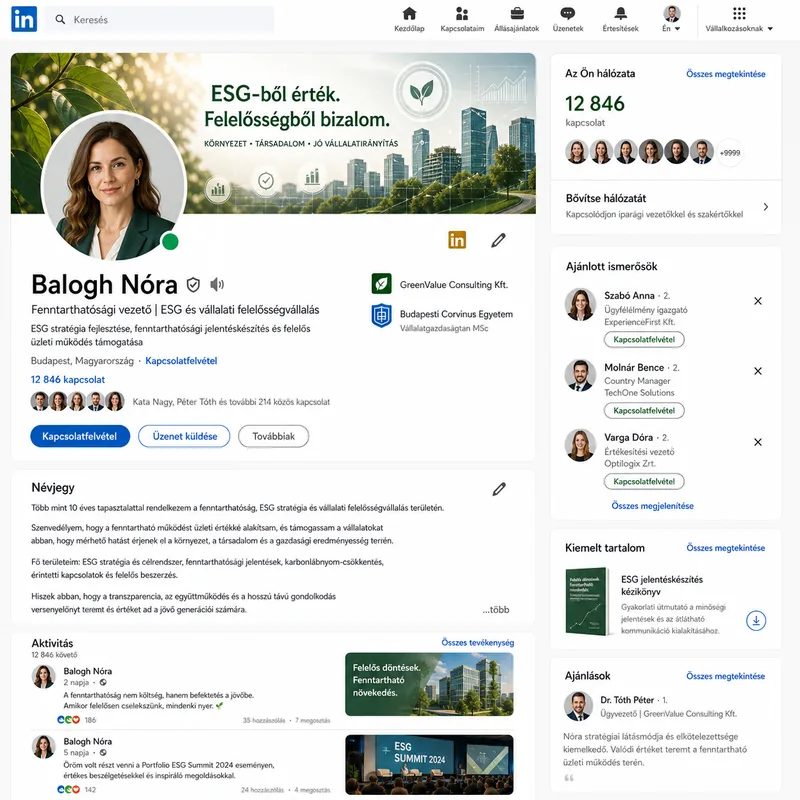Play the name pronunciation speaker icon

point(217,284)
